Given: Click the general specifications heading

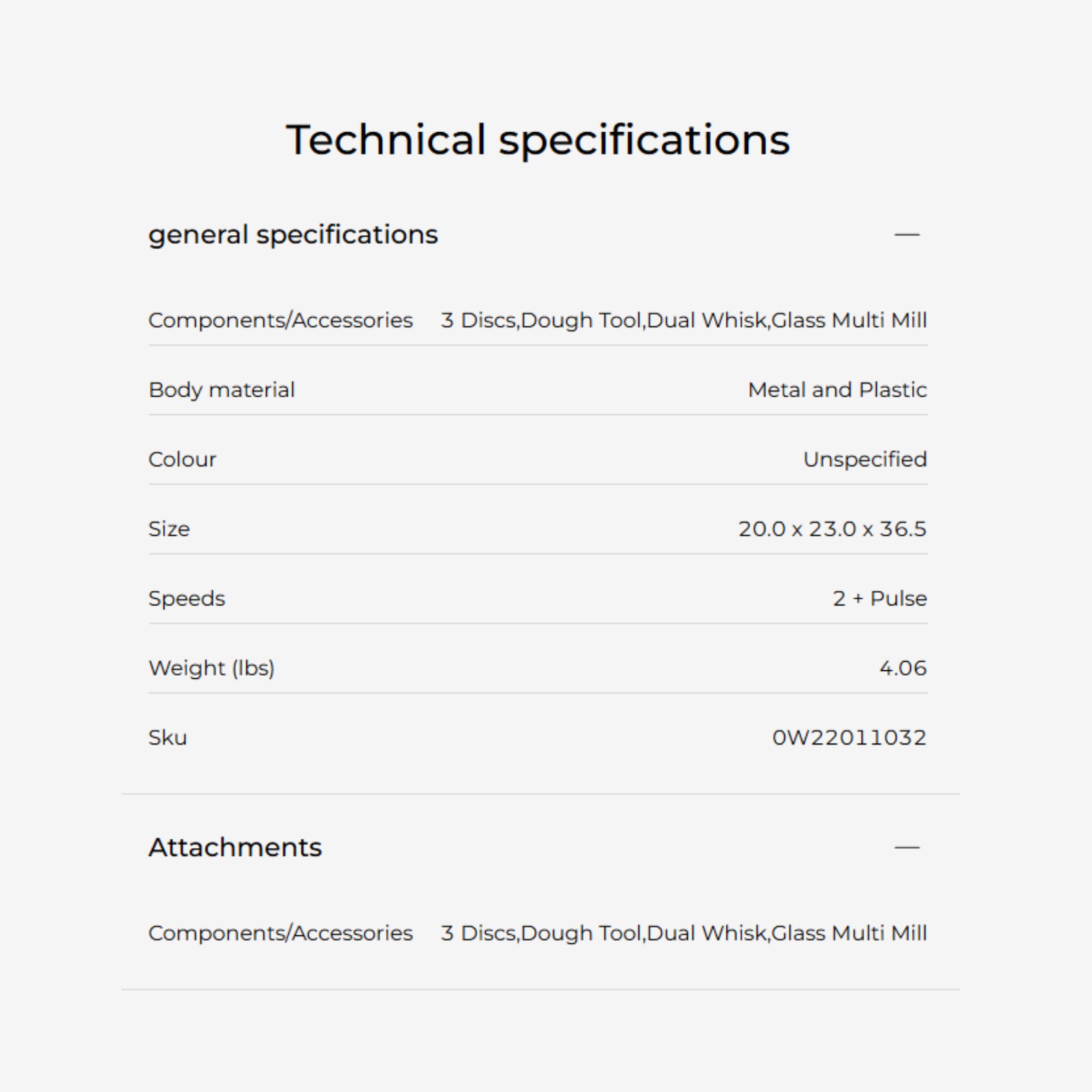Looking at the screenshot, I should [293, 235].
